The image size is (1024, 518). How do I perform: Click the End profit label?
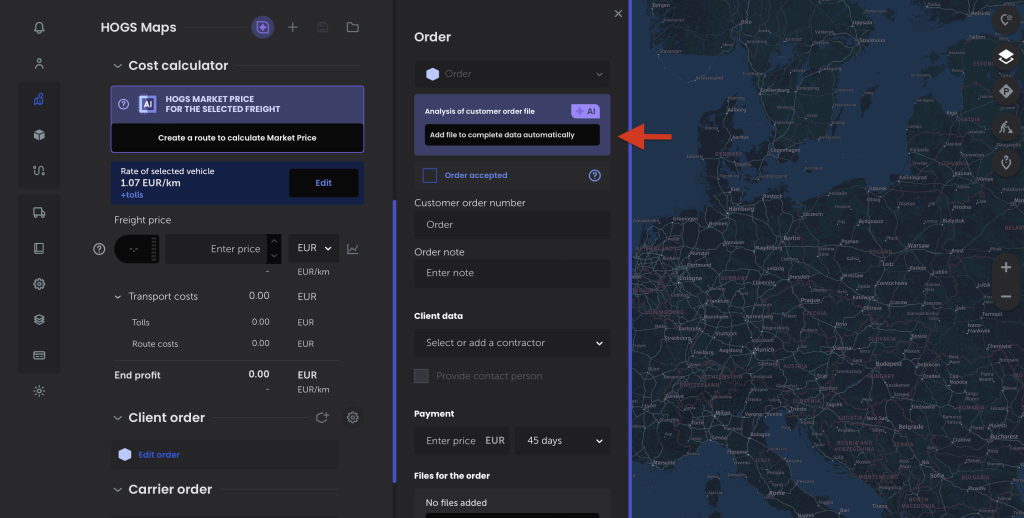click(137, 375)
